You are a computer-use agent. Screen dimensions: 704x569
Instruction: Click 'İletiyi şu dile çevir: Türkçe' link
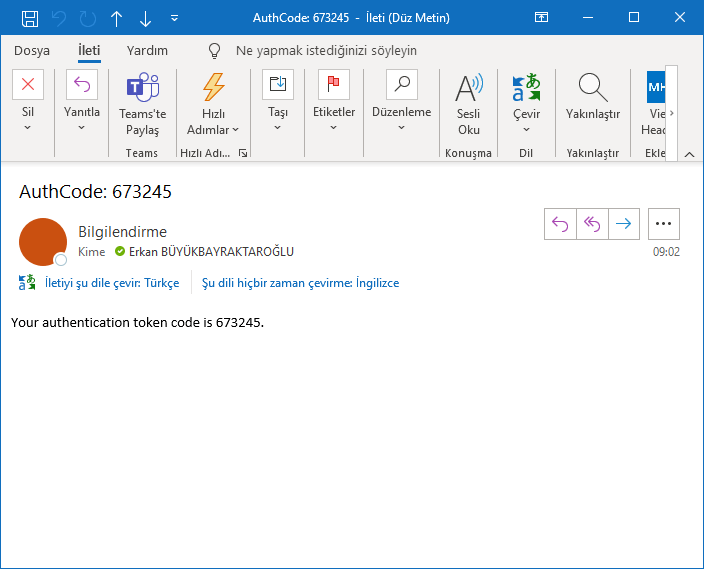(x=111, y=283)
